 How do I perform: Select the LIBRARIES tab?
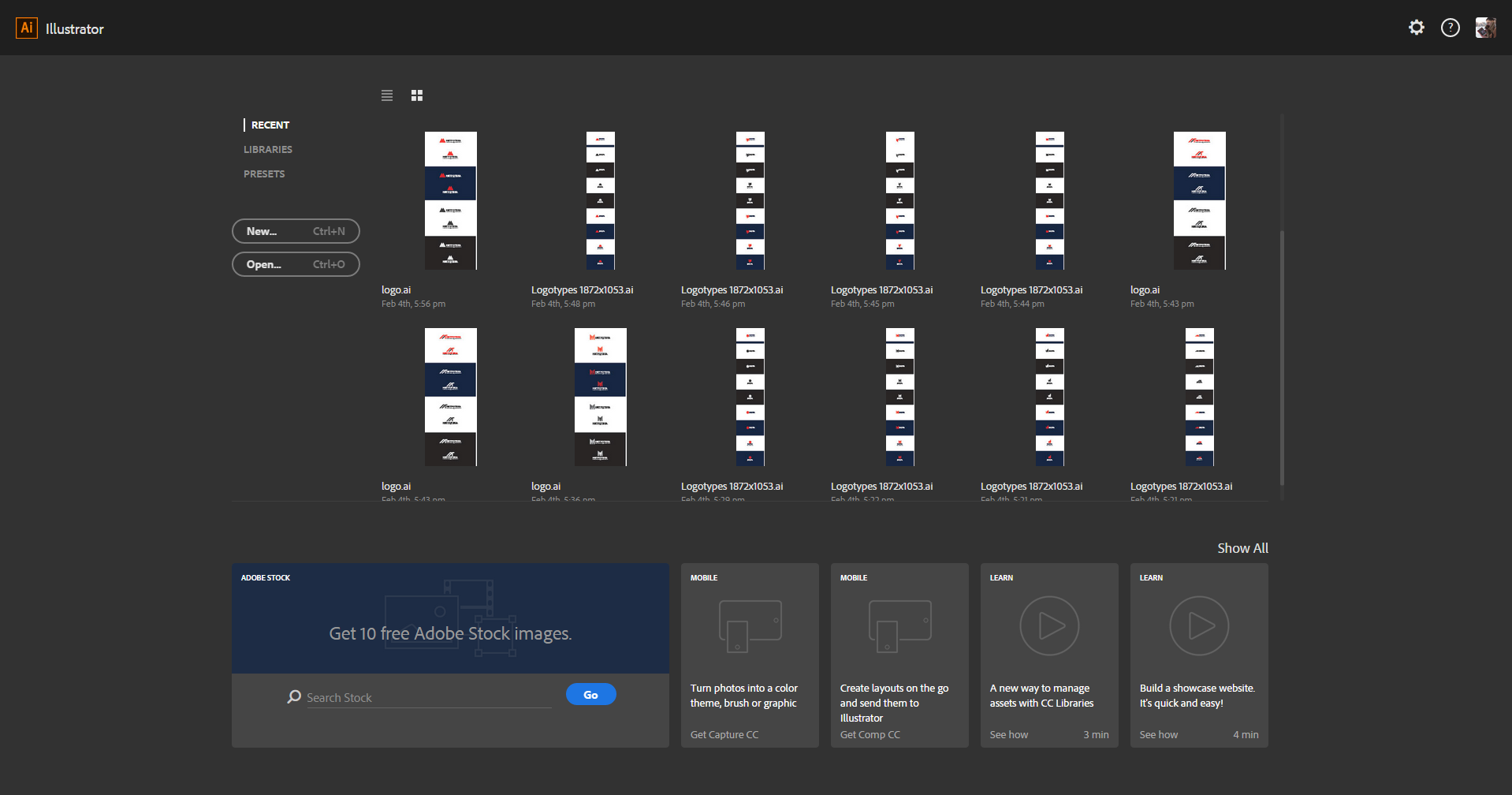point(268,149)
